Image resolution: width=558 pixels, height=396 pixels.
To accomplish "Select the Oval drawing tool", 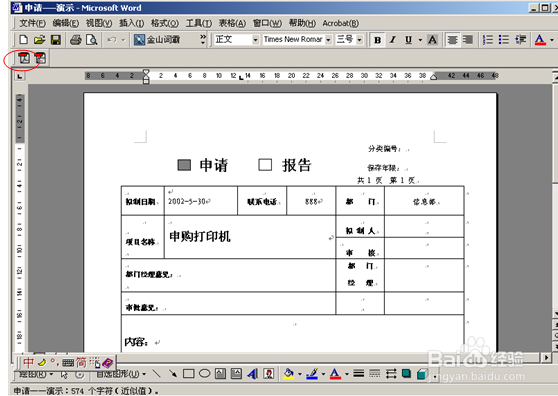I will click(x=204, y=374).
